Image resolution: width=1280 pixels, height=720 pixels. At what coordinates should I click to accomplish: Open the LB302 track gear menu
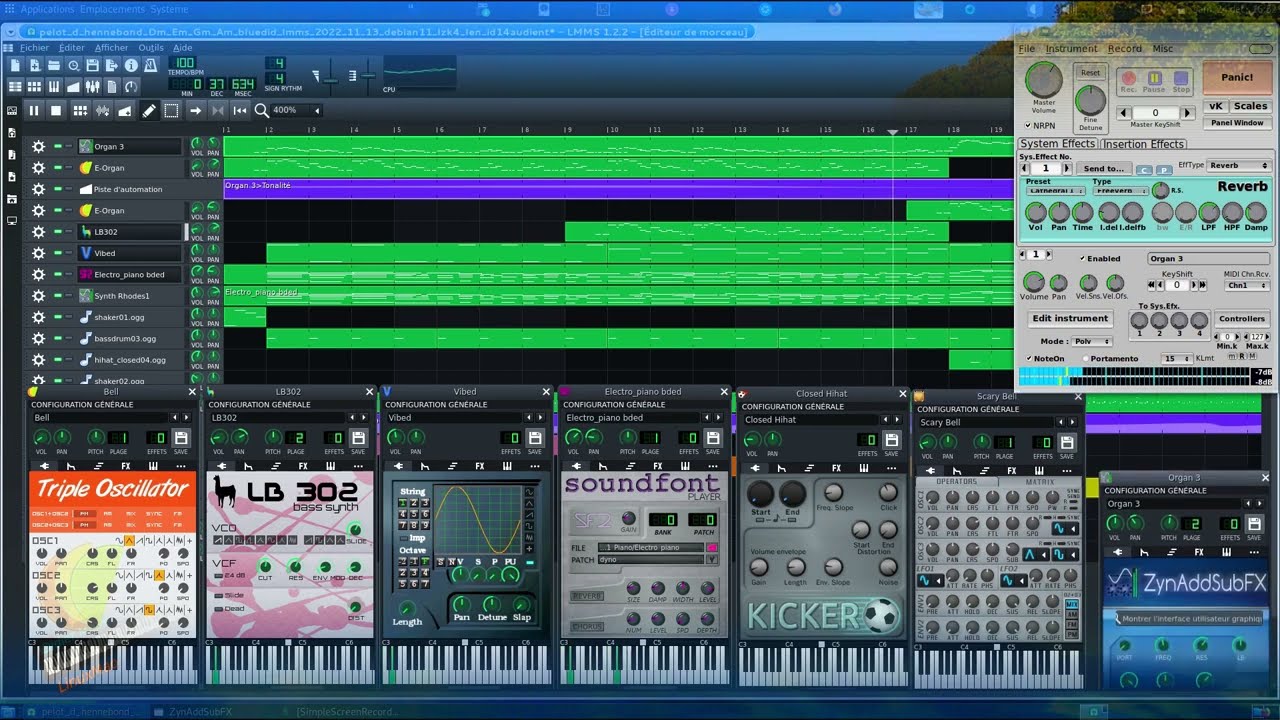(38, 232)
